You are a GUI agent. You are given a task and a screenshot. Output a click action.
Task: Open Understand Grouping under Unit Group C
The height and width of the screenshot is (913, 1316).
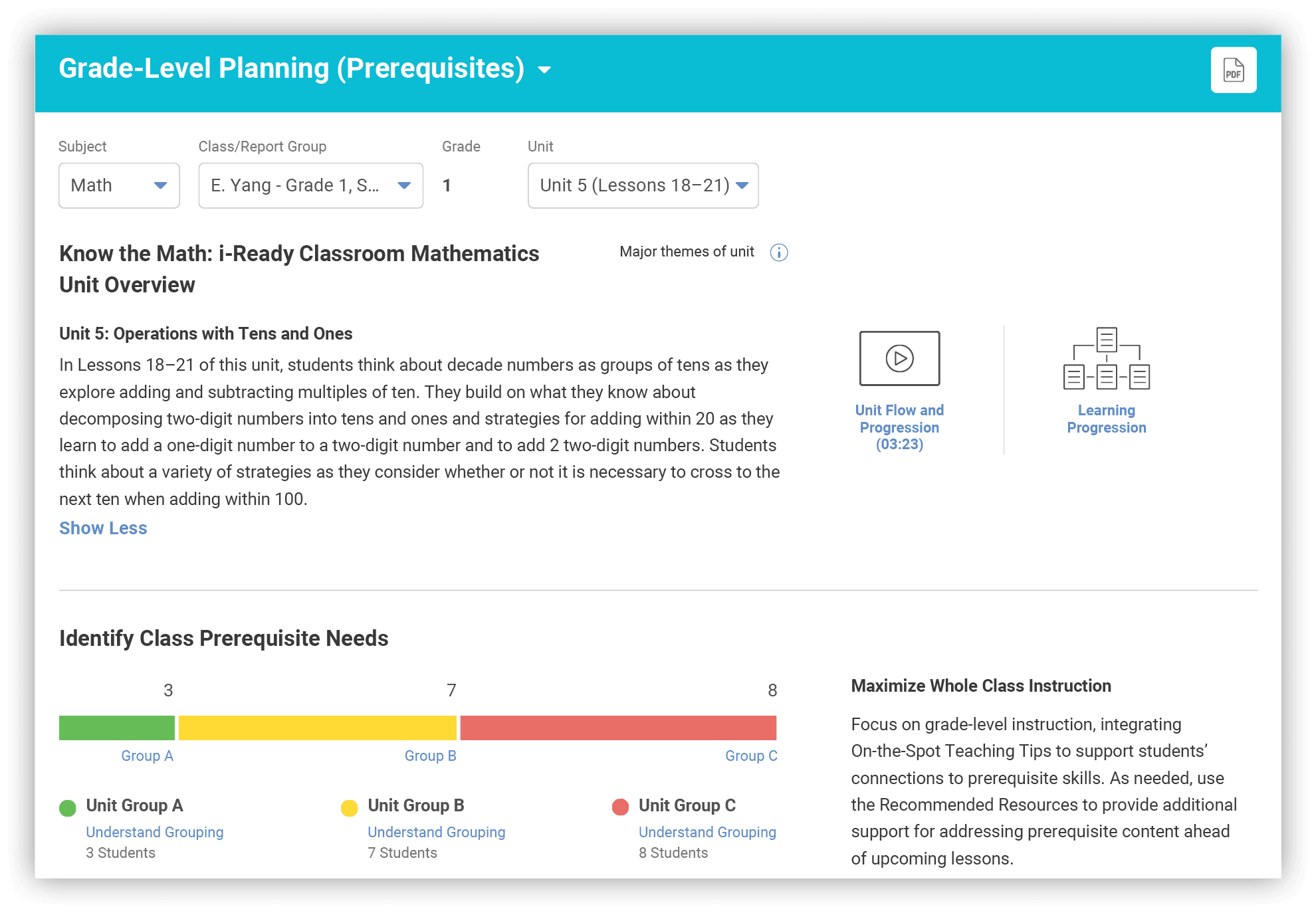pyautogui.click(x=707, y=832)
